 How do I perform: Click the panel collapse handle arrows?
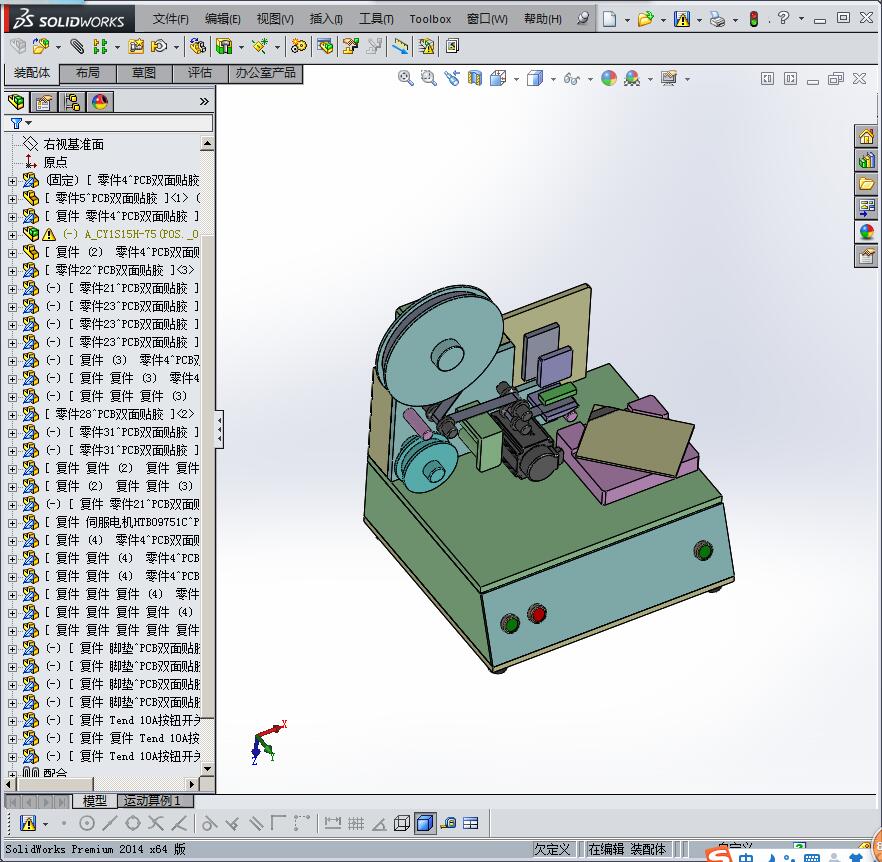(x=219, y=429)
